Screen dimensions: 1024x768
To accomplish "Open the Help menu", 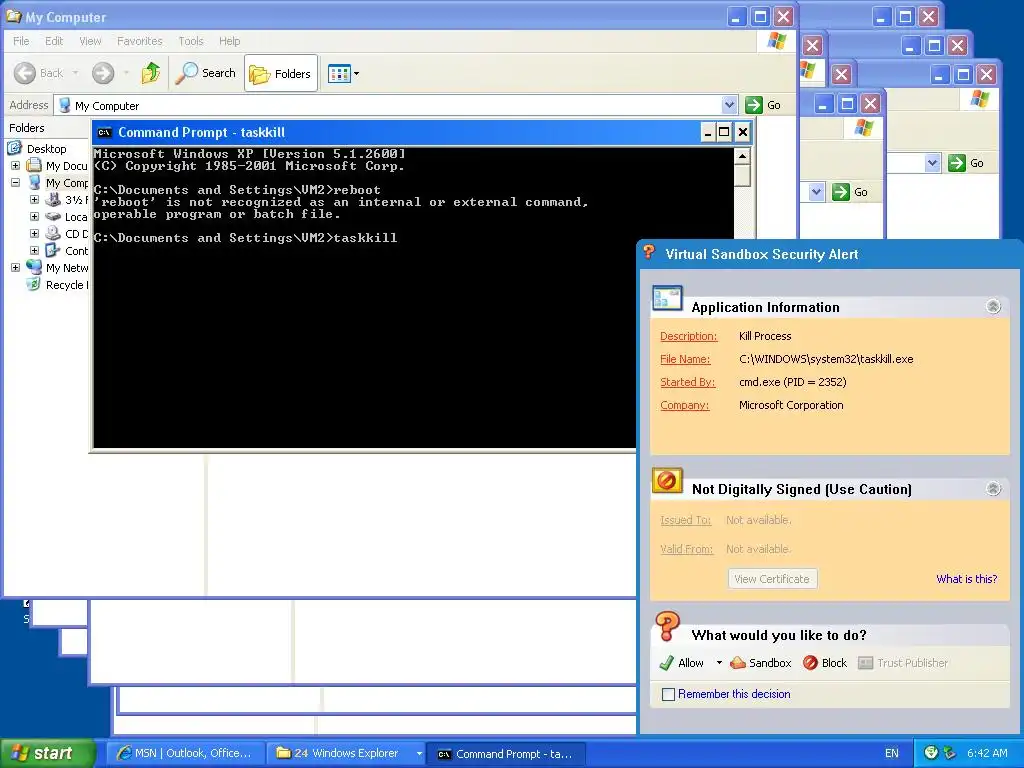I will coord(229,40).
